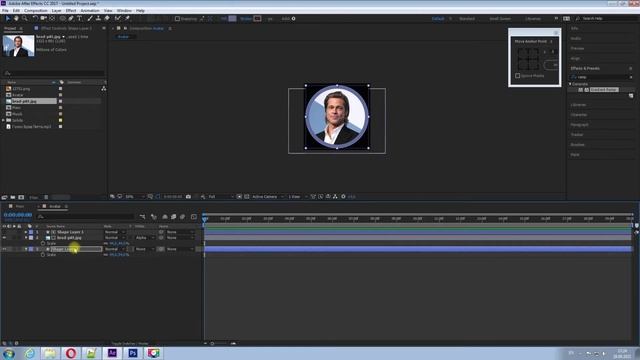Open After Effects from Windows taskbar
Screen dimensions: 640x360
pyautogui.click(x=112, y=353)
